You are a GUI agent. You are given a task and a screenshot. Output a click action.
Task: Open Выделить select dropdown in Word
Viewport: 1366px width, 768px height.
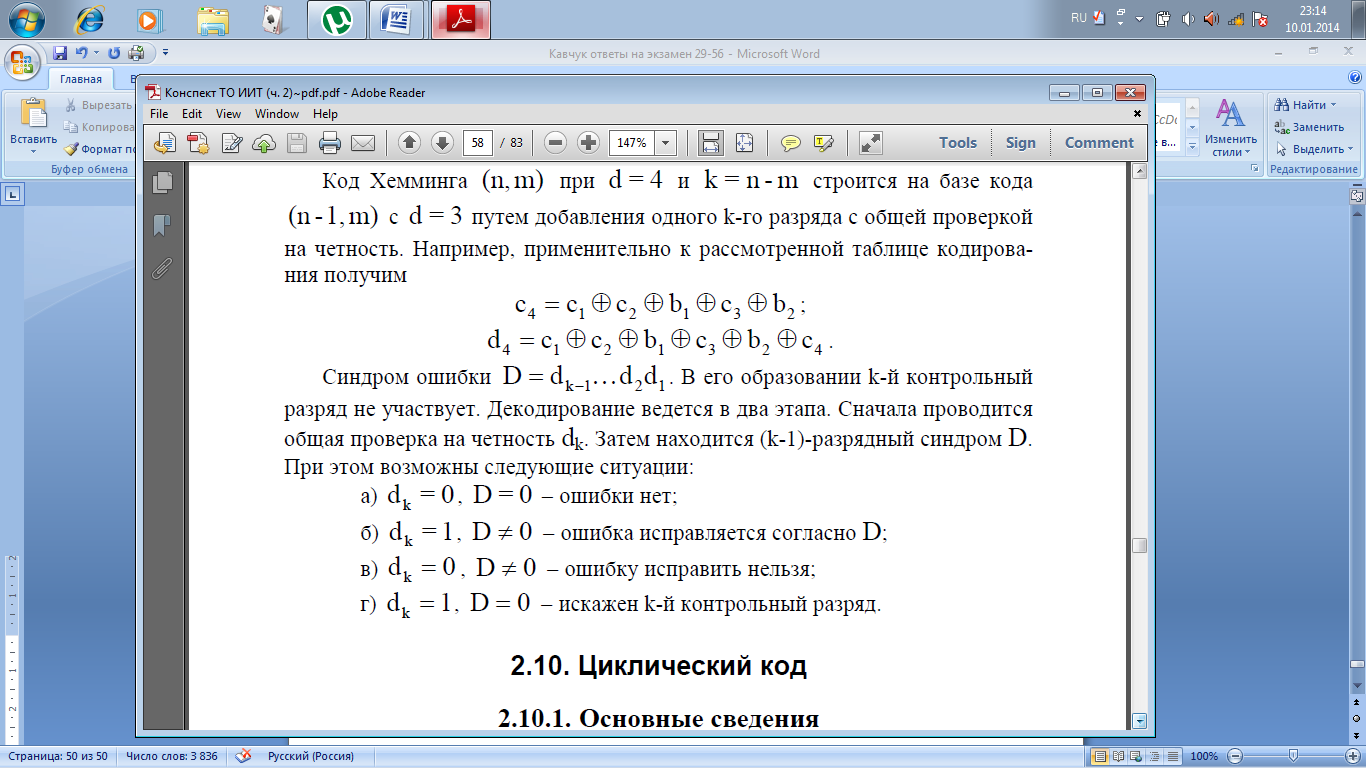click(1315, 149)
